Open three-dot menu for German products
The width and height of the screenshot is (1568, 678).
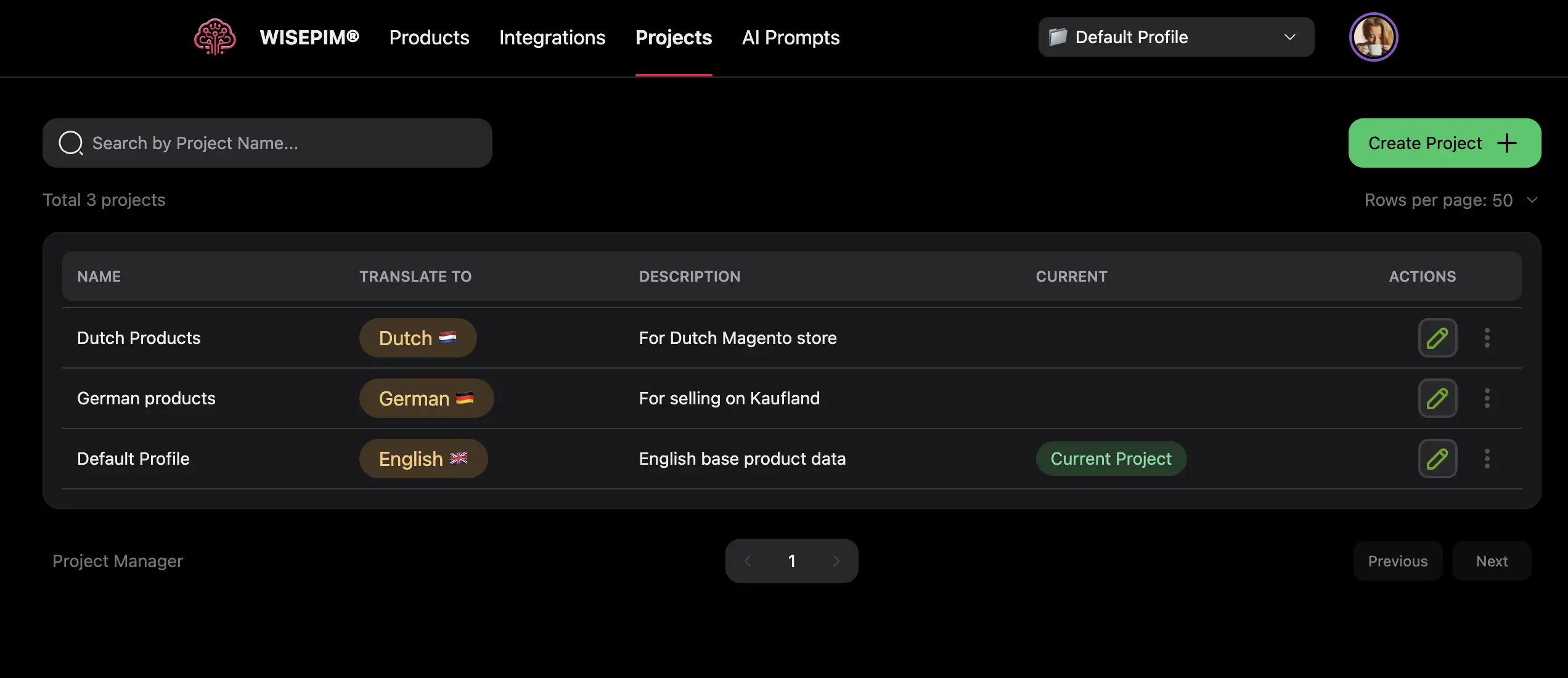point(1487,398)
